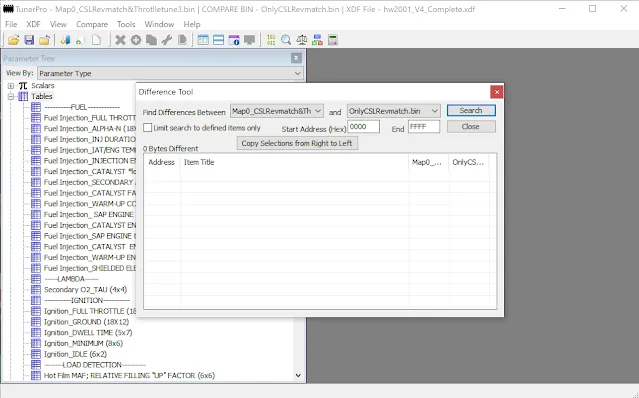639x398 pixels.
Task: Enable Limit search to defined items only
Action: 148,128
